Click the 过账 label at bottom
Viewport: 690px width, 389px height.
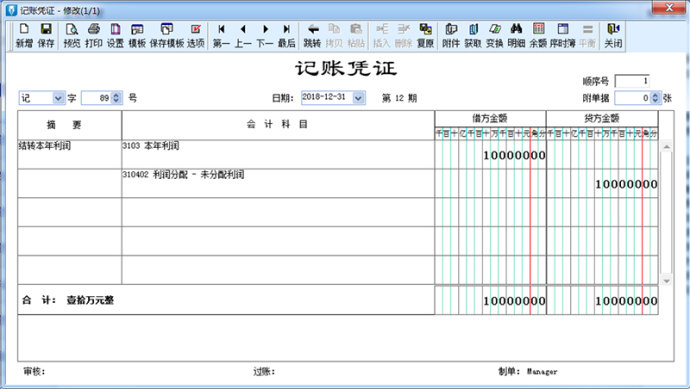point(264,371)
